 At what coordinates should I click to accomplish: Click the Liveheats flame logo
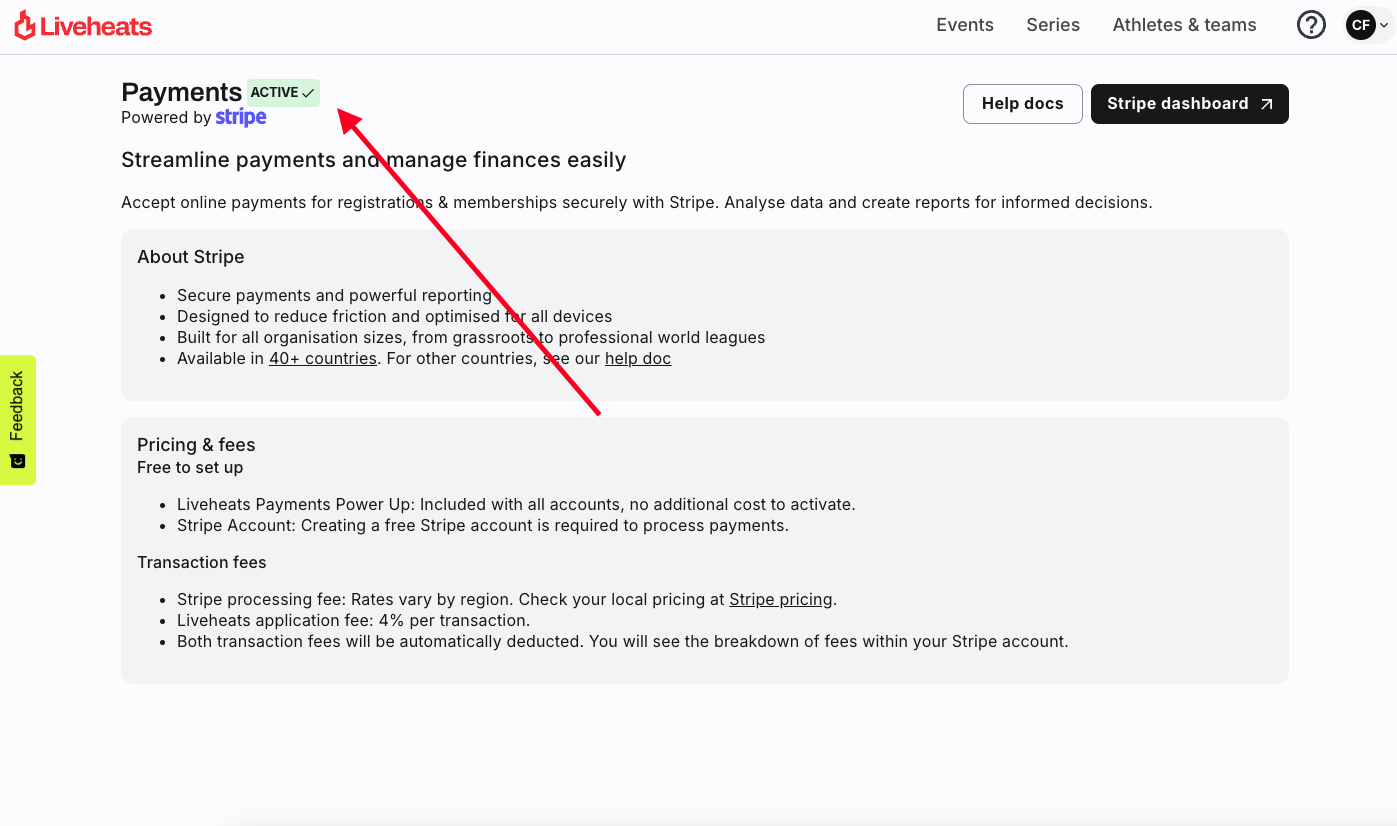point(83,26)
